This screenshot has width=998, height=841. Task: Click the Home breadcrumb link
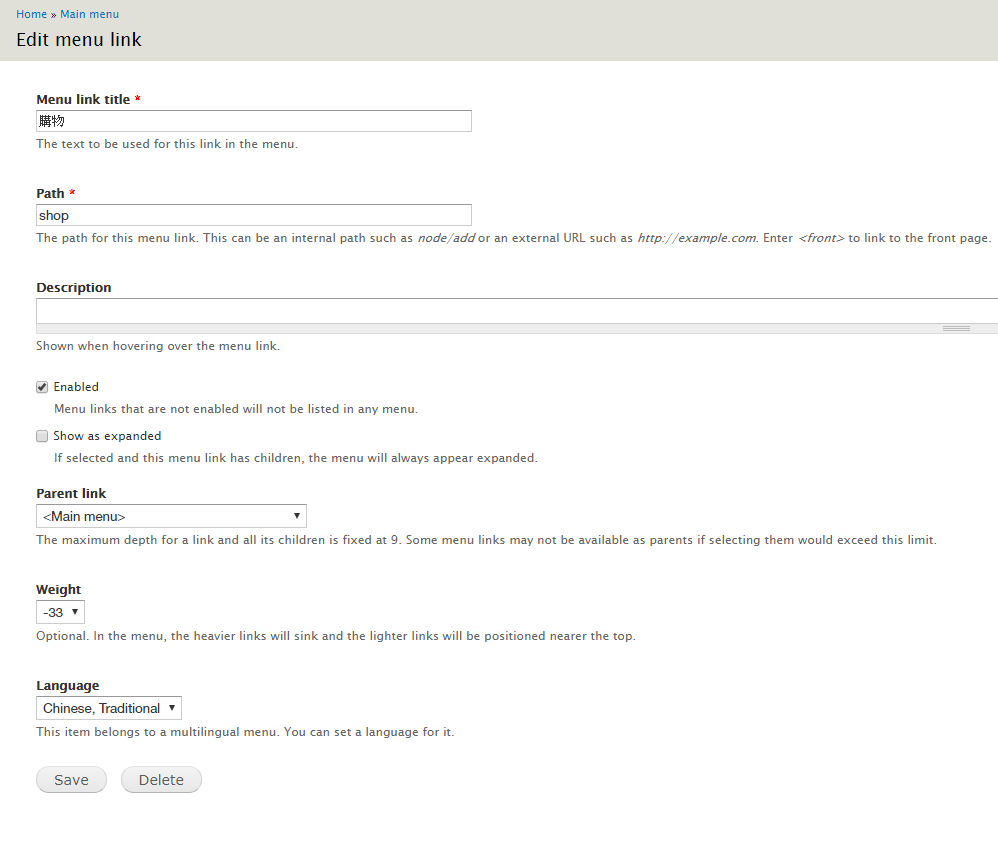[x=31, y=14]
